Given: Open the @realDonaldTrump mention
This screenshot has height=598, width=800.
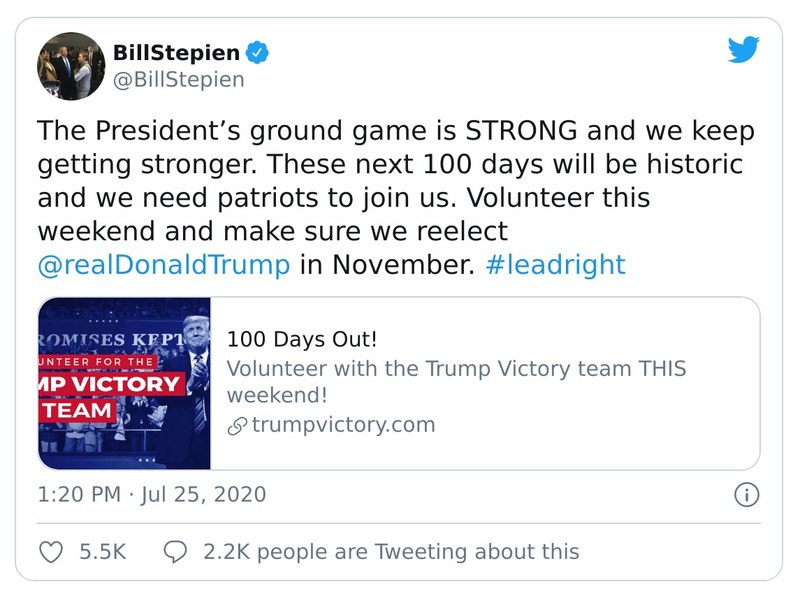Looking at the screenshot, I should (x=164, y=265).
